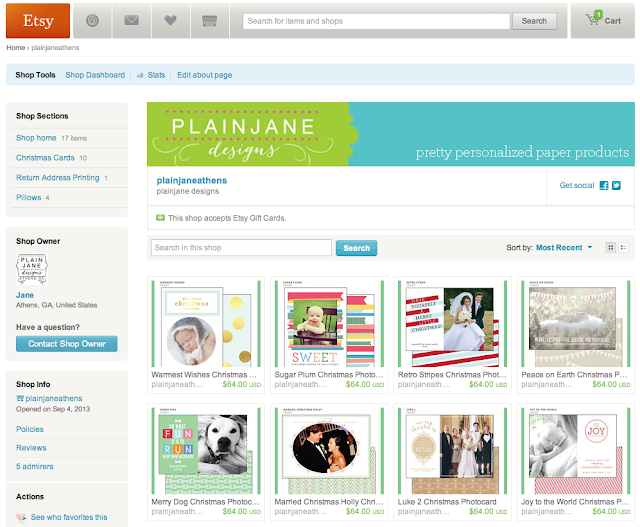Open the shopping cart icon
Image resolution: width=640 pixels, height=527 pixels.
click(x=593, y=18)
